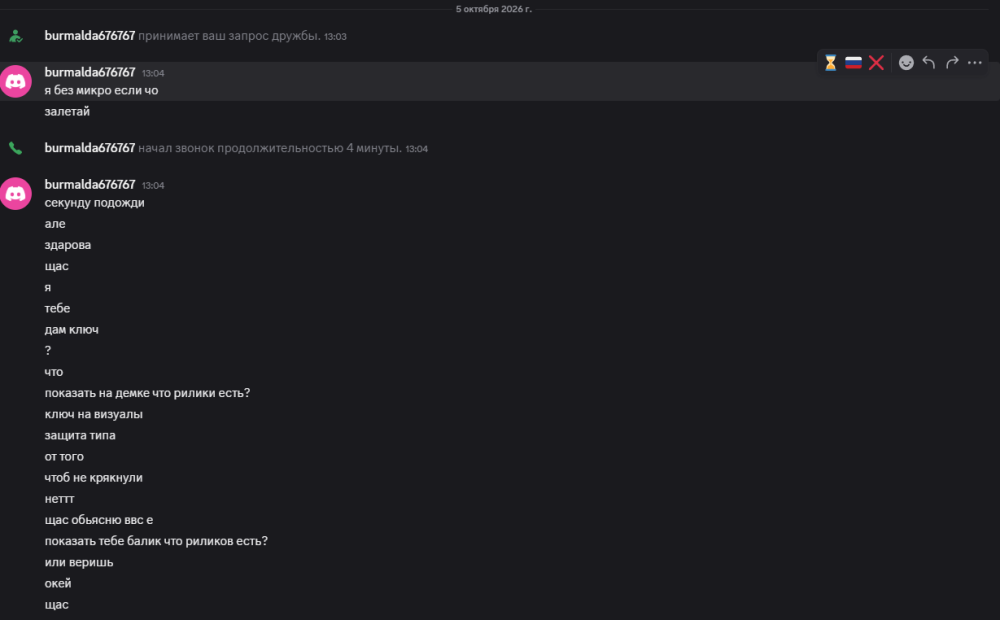Click the green phone icon of the call entry
This screenshot has height=620, width=1000.
tap(15, 149)
